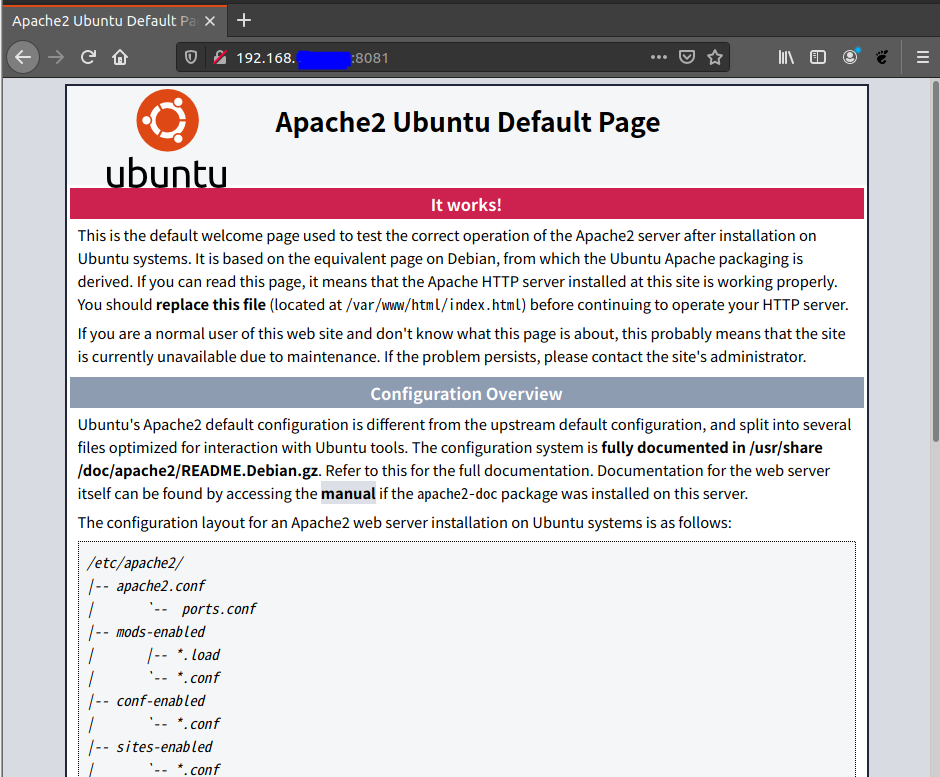Click the "It works!" red banner heading
Image resolution: width=940 pixels, height=777 pixels.
[x=466, y=204]
